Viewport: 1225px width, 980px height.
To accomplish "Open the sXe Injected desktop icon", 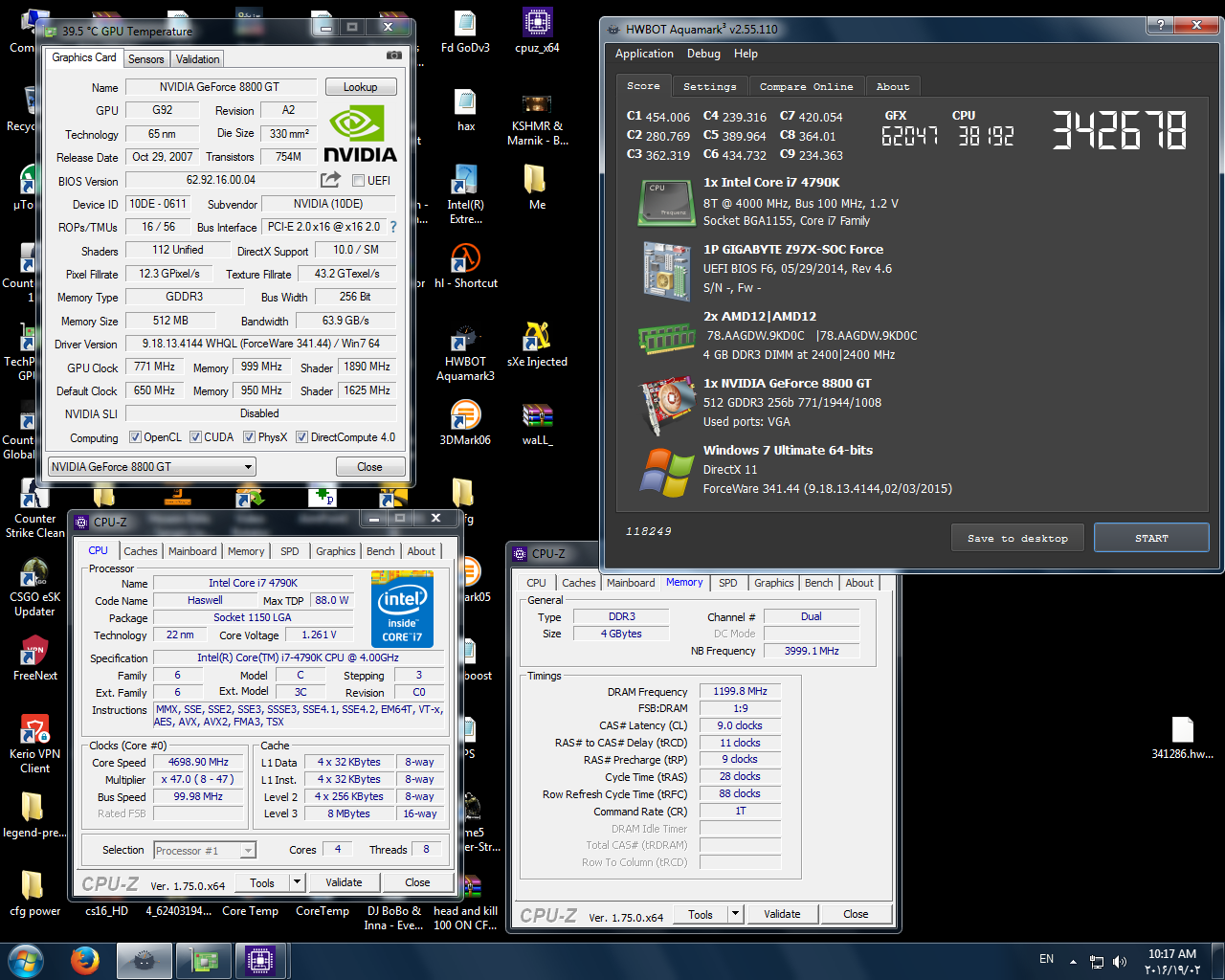I will (537, 345).
